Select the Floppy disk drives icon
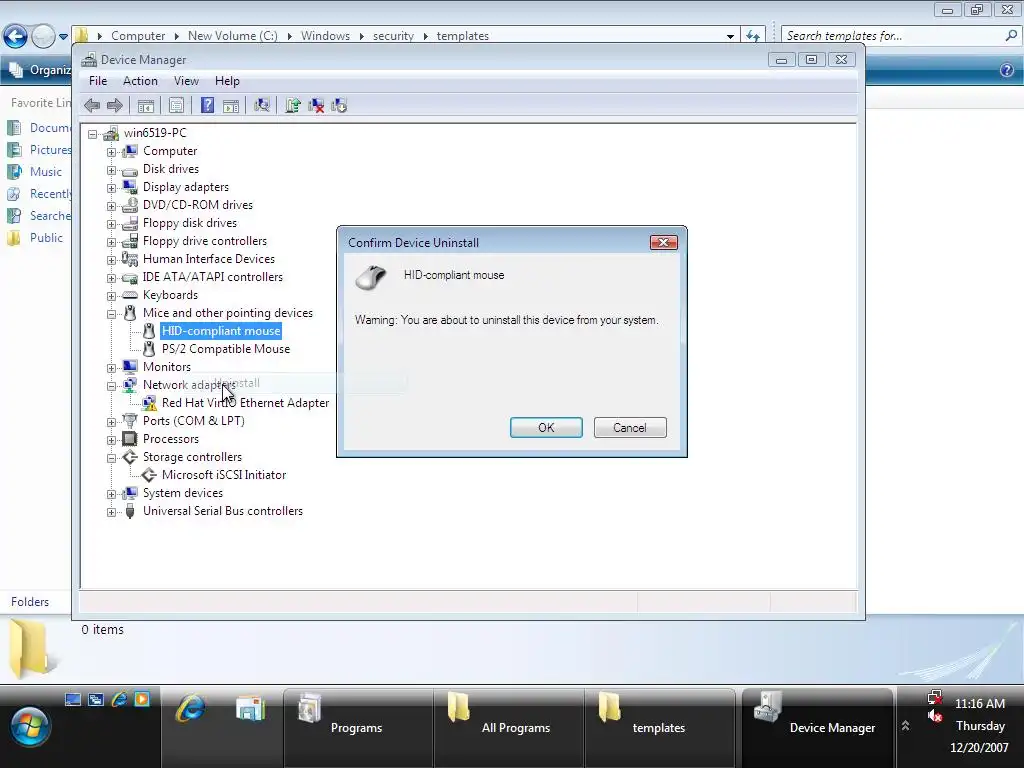The image size is (1024, 768). click(x=130, y=223)
